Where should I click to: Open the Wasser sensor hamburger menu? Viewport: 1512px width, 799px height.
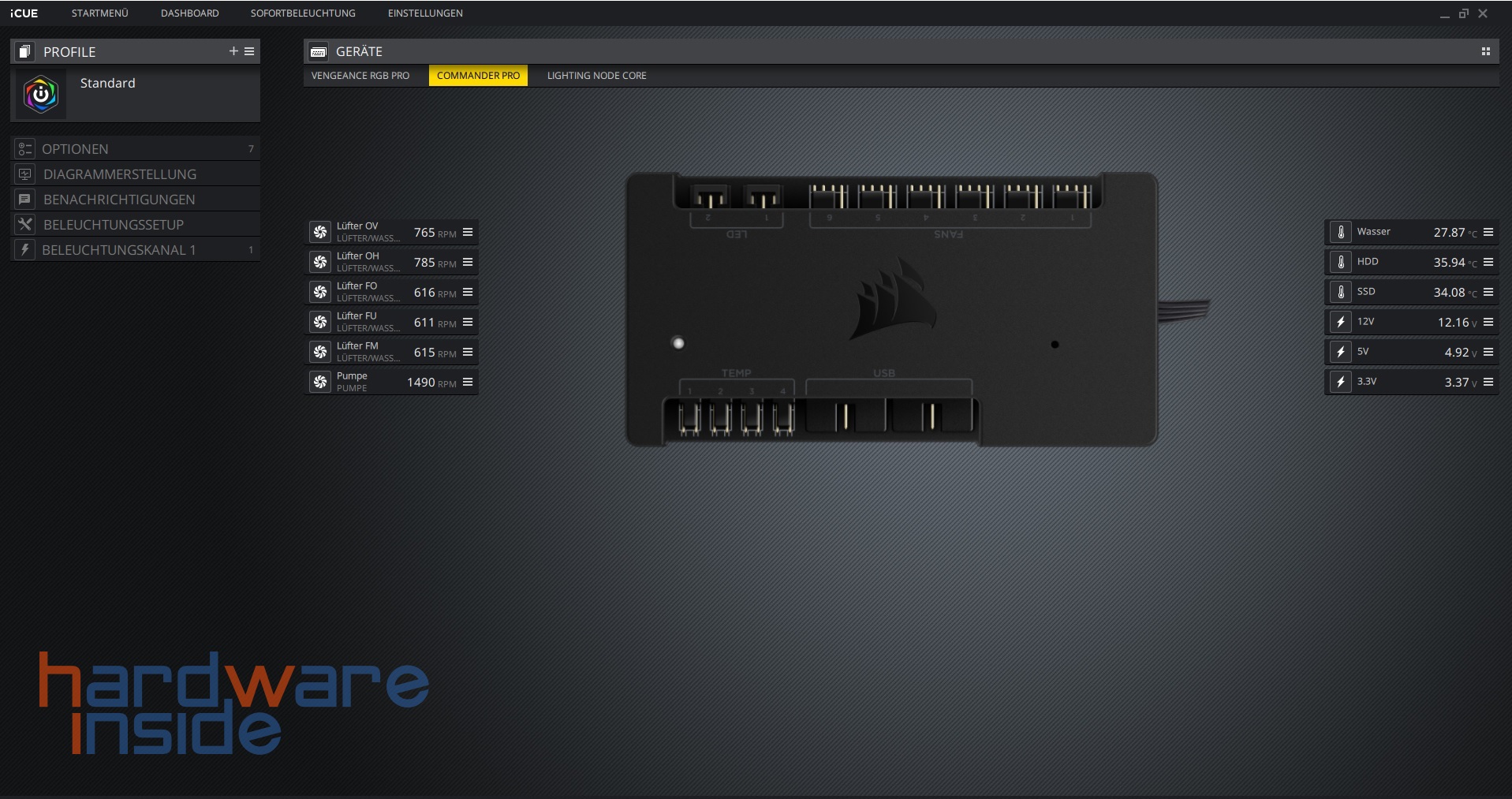tap(1488, 232)
